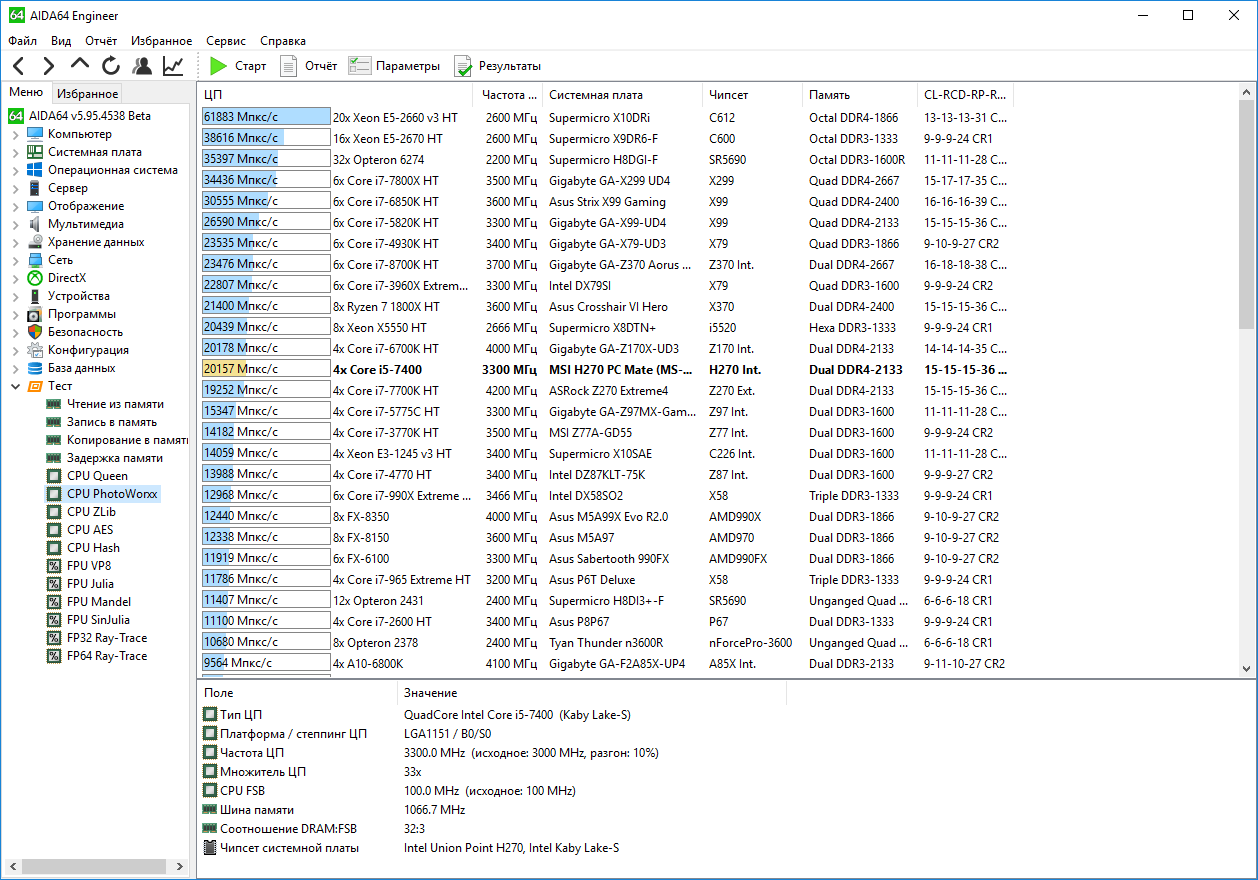1258x880 pixels.
Task: Sort by the ЦП column header
Action: click(x=336, y=95)
